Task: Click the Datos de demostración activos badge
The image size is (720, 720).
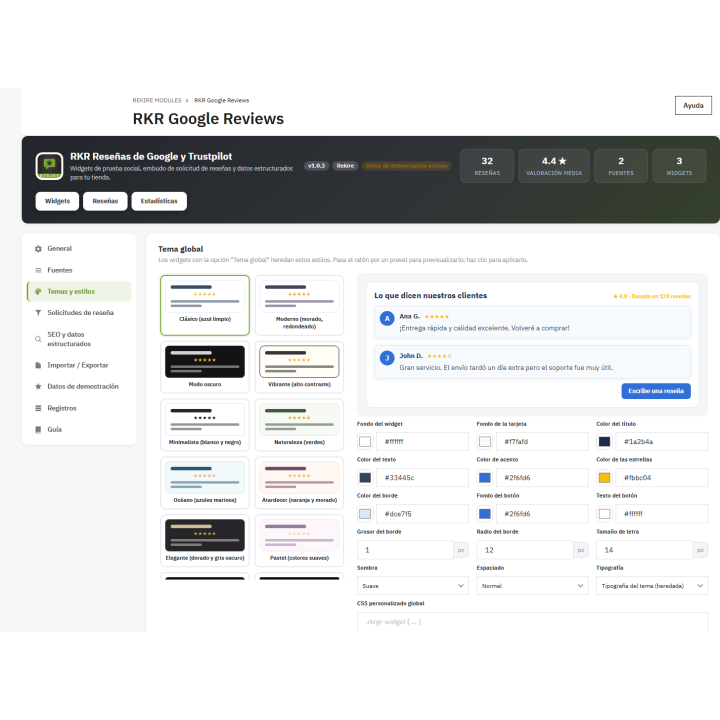Action: click(x=406, y=166)
